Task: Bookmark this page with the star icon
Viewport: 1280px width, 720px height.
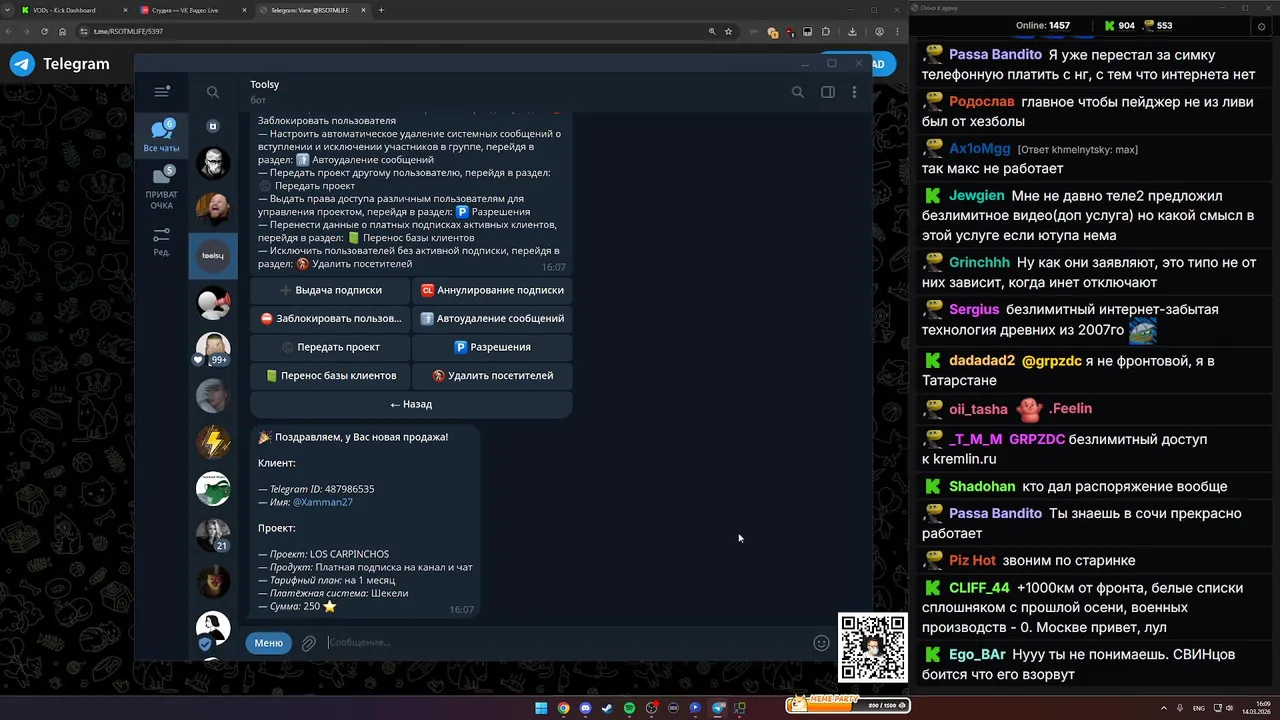Action: click(x=728, y=31)
